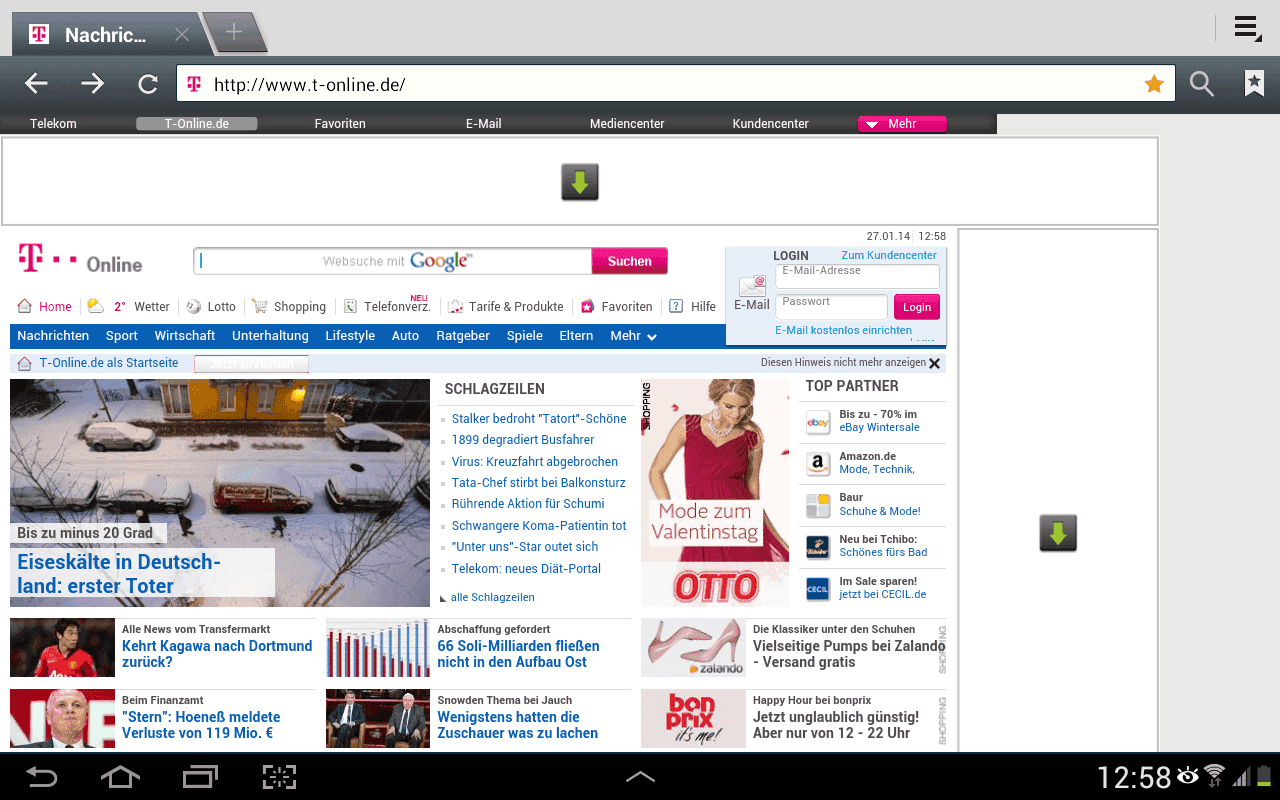Expand Mehr in blue navigation bar
Screen dimensions: 1280x800
[633, 336]
